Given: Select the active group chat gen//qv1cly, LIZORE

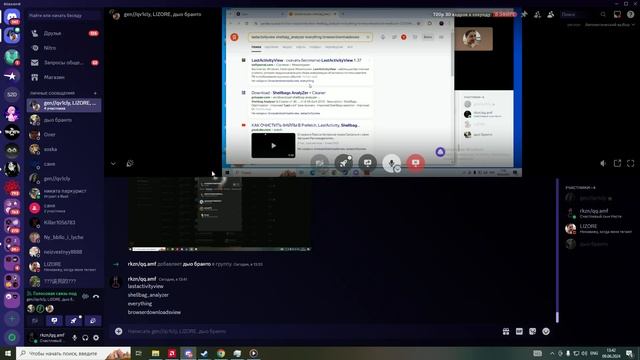Looking at the screenshot, I should tap(64, 105).
